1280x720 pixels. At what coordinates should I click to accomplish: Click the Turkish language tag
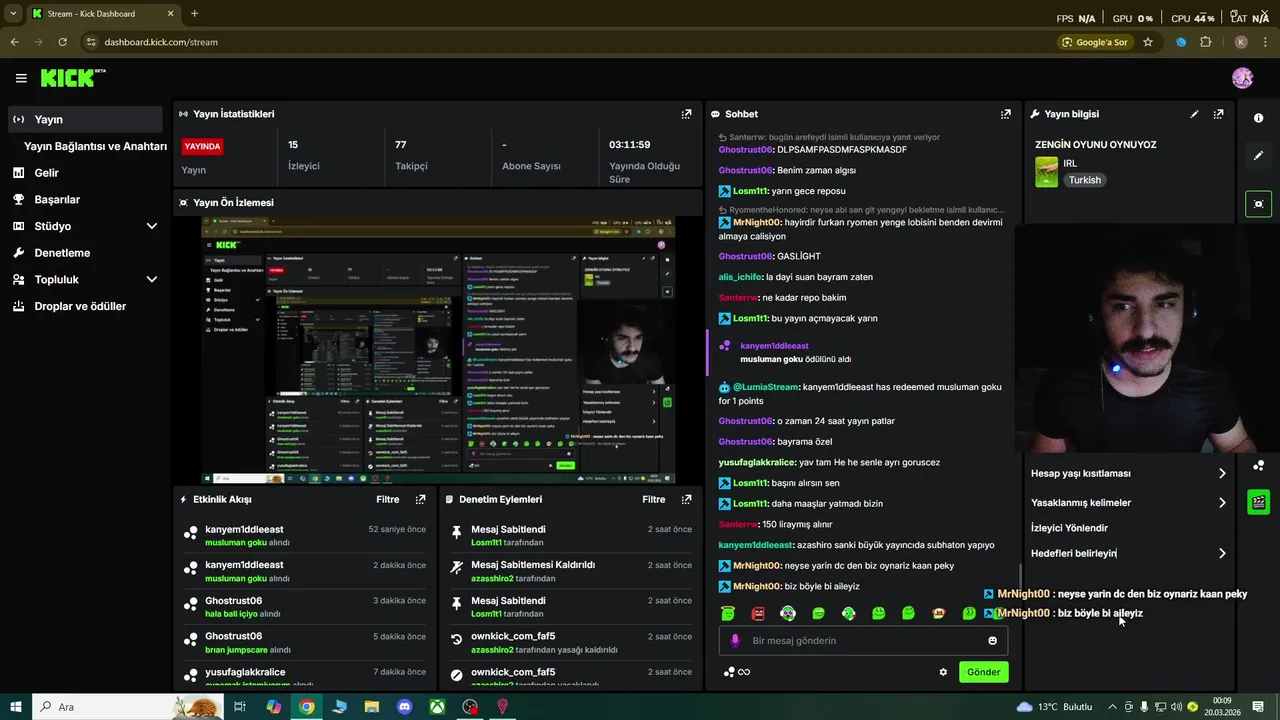(x=1084, y=180)
